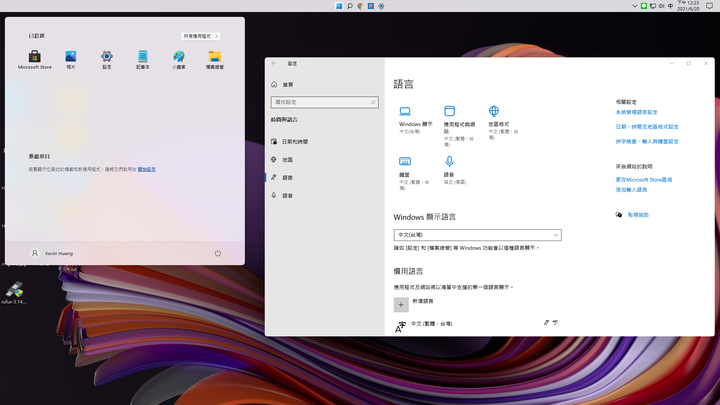Open the network icon in the system tray
Image resolution: width=720 pixels, height=405 pixels.
point(652,6)
